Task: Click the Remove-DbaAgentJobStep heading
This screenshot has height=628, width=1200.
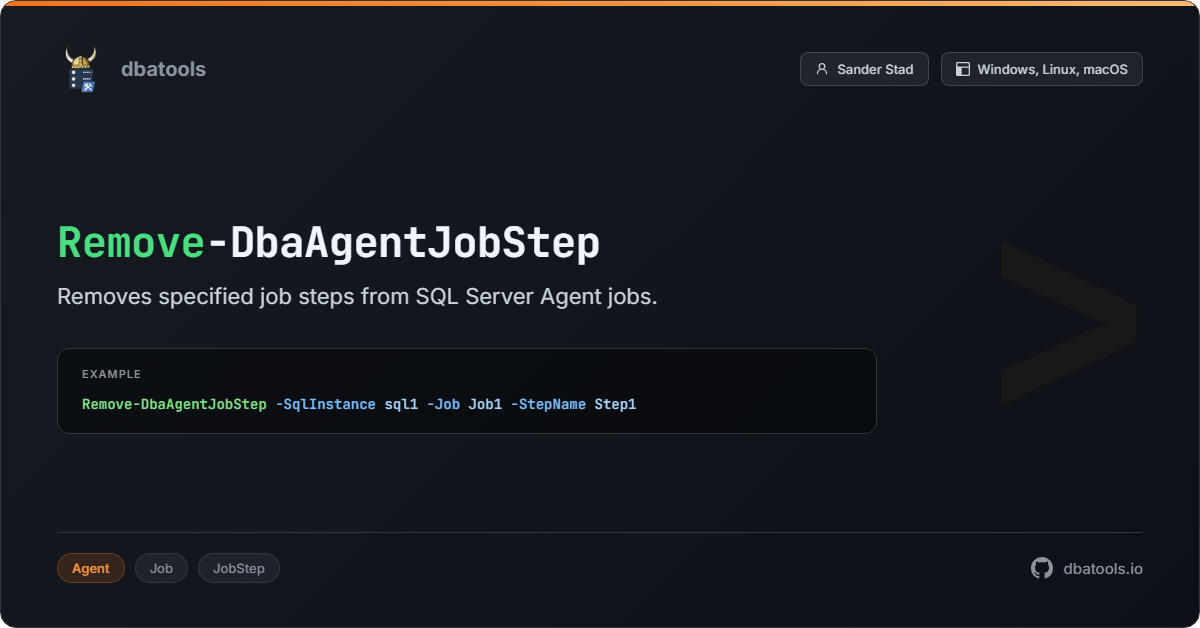Action: click(328, 243)
